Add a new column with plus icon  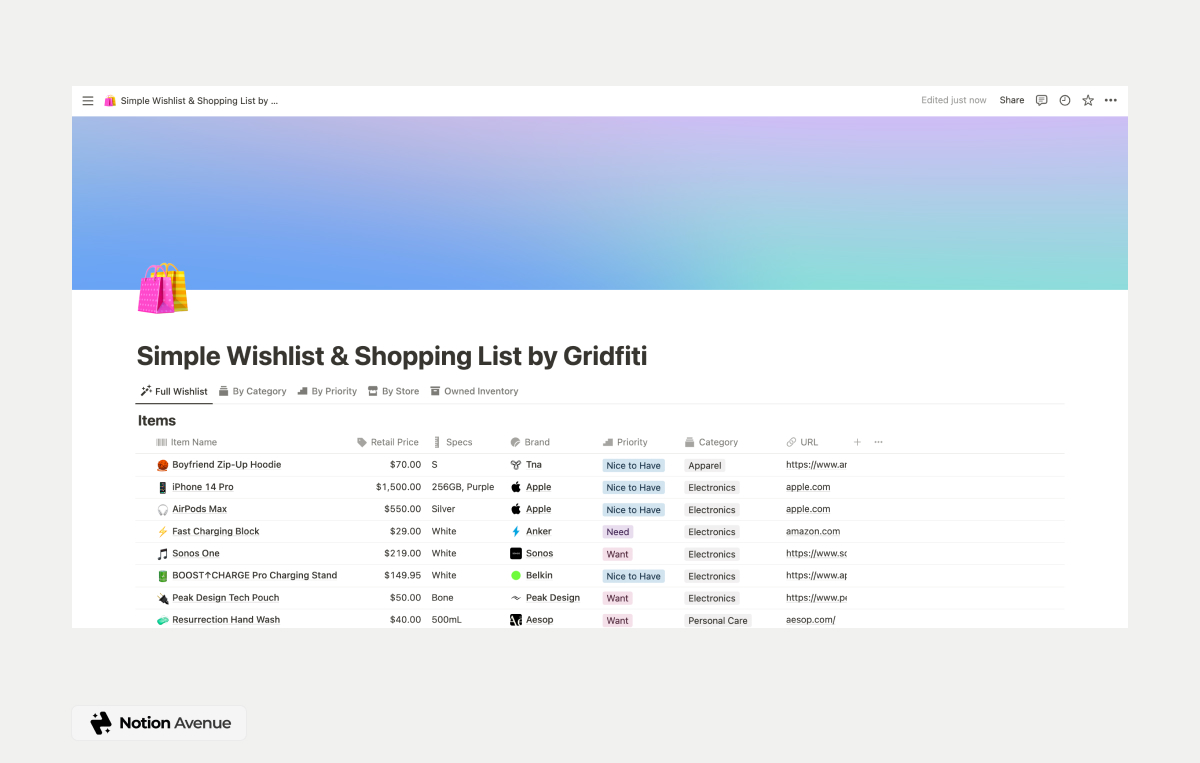coord(857,442)
